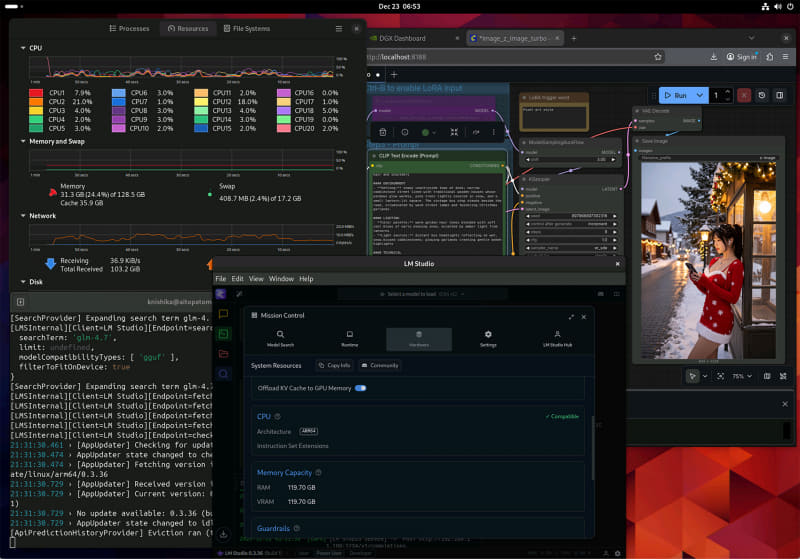Open the Firefox downloads icon
The height and width of the screenshot is (559, 800).
[x=713, y=57]
